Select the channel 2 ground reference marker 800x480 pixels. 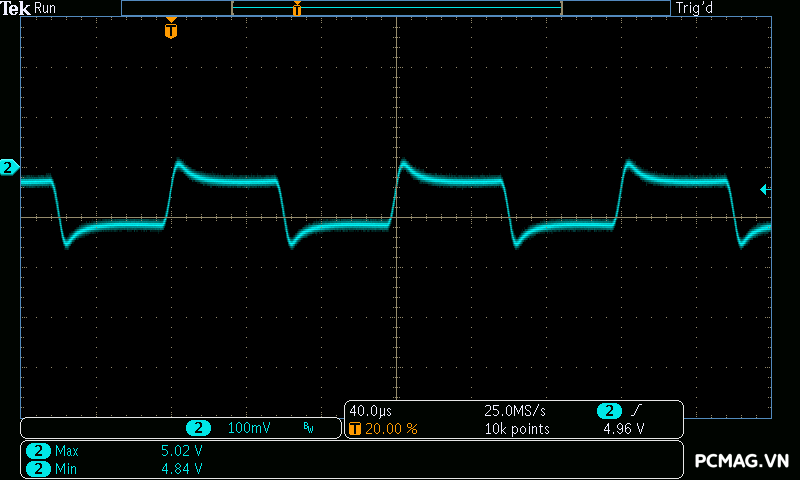pos(9,167)
